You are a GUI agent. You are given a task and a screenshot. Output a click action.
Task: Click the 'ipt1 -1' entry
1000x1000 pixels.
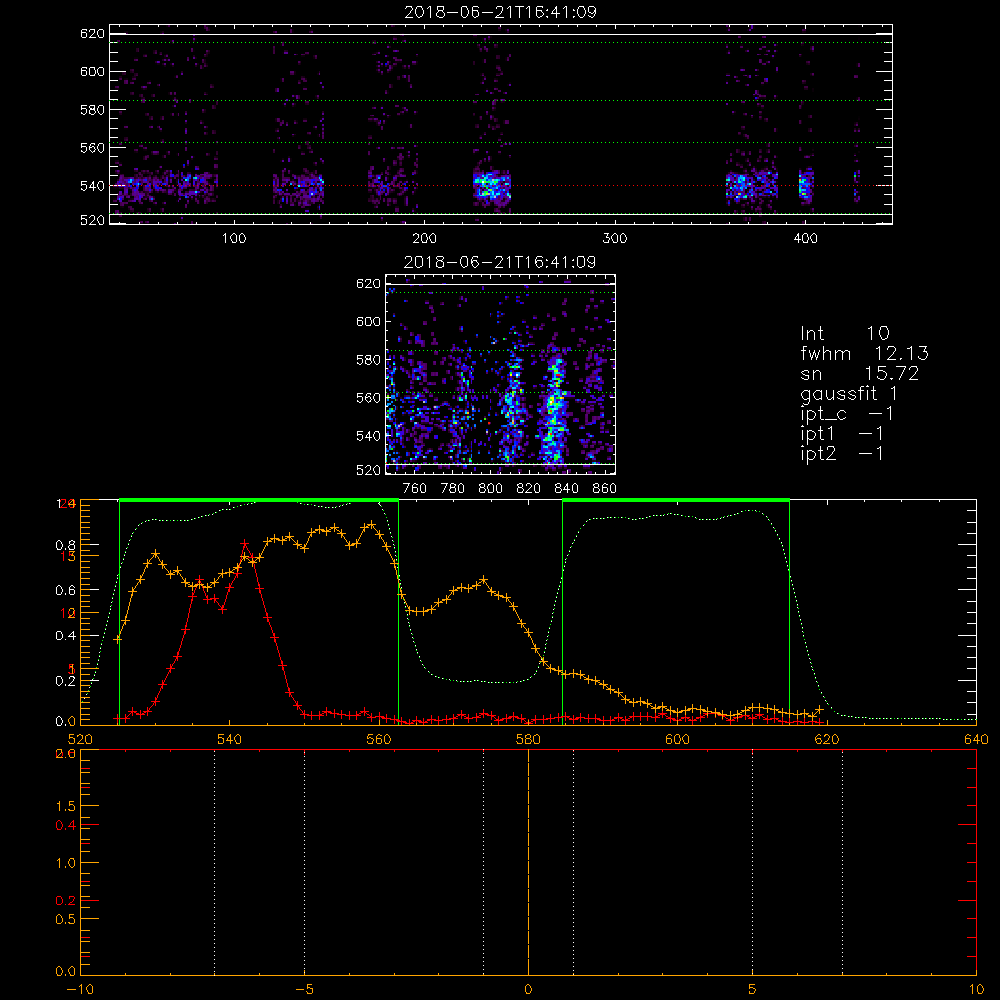(842, 434)
